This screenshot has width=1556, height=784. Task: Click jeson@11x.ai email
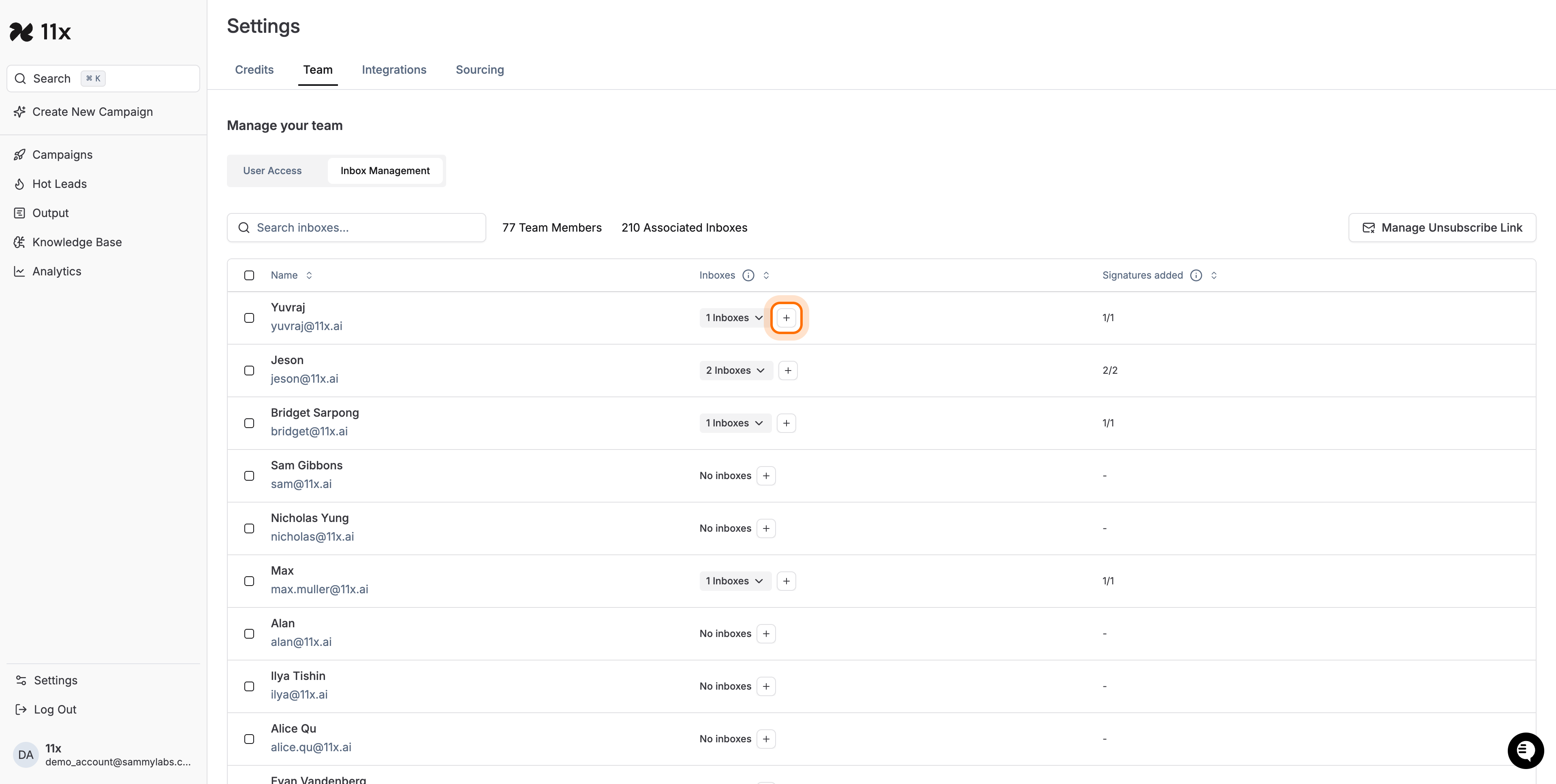tap(304, 378)
